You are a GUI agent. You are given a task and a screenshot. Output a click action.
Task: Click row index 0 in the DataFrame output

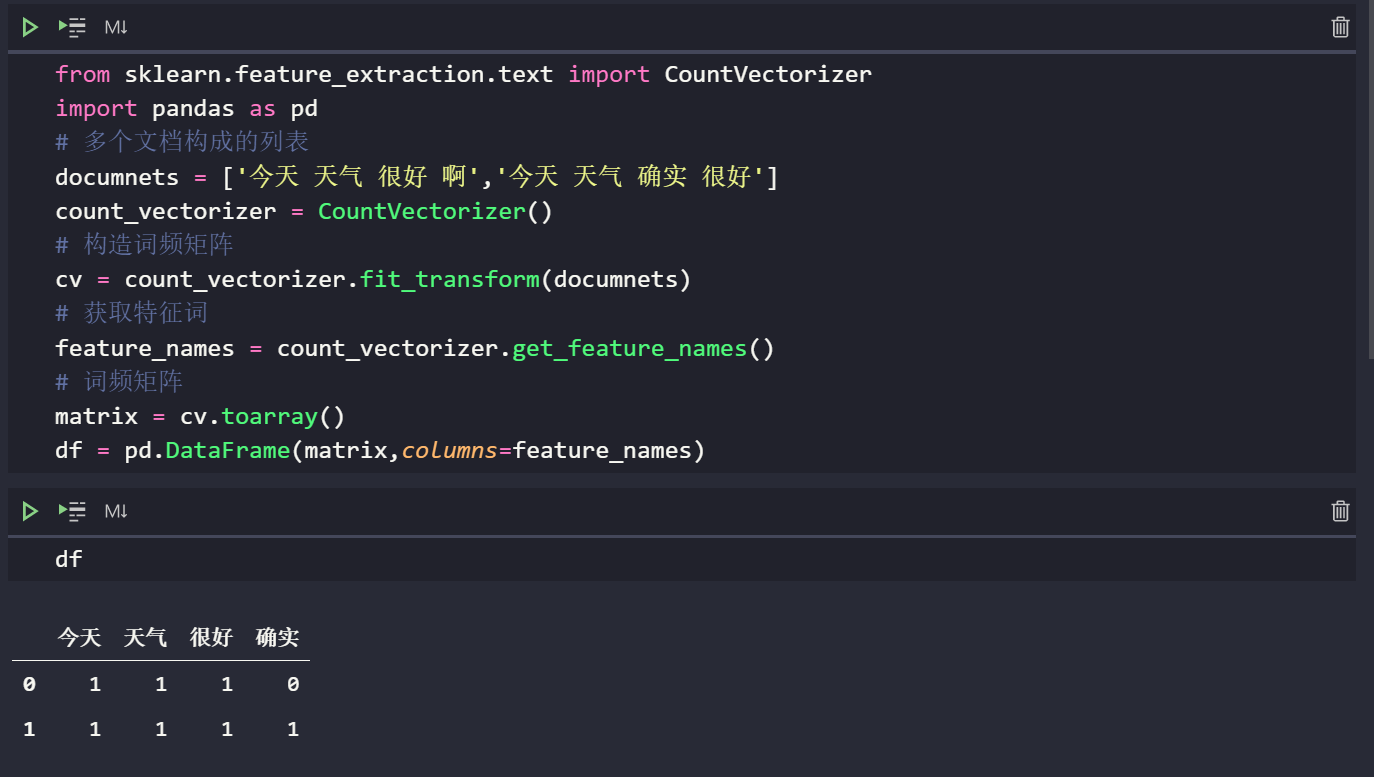coord(28,684)
